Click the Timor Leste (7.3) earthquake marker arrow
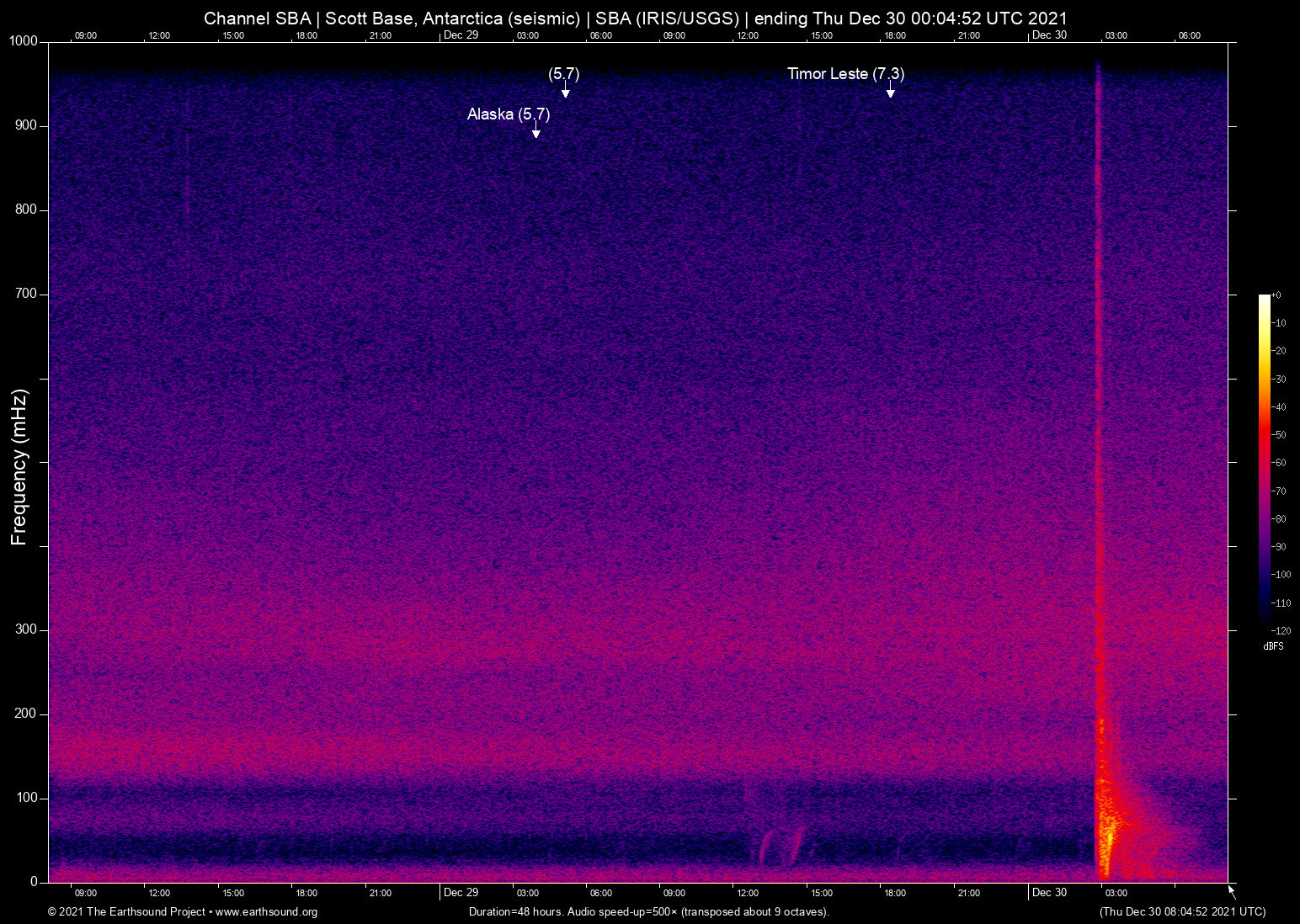This screenshot has height=924, width=1300. coord(892,90)
